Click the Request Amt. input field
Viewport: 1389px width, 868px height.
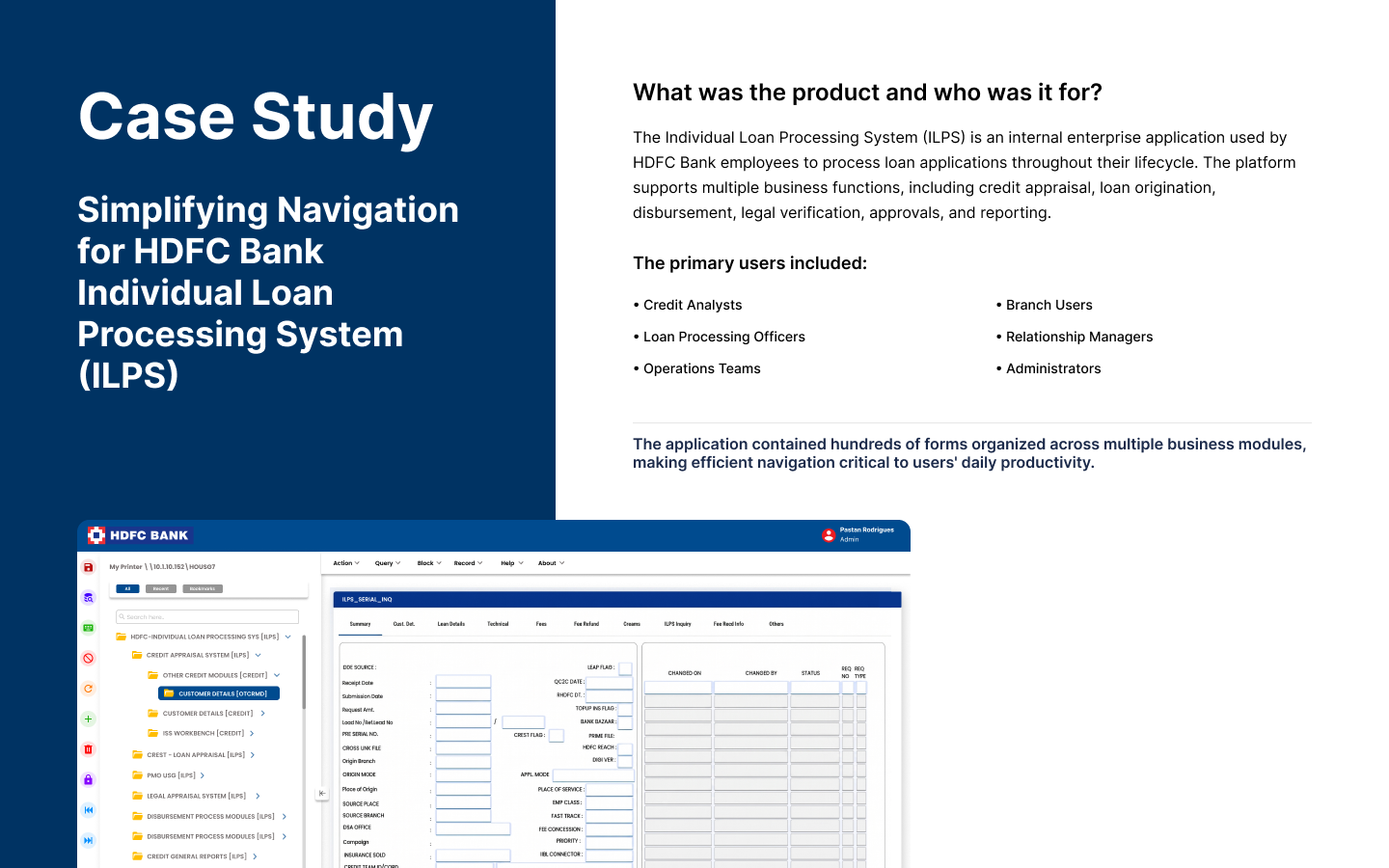click(x=463, y=709)
